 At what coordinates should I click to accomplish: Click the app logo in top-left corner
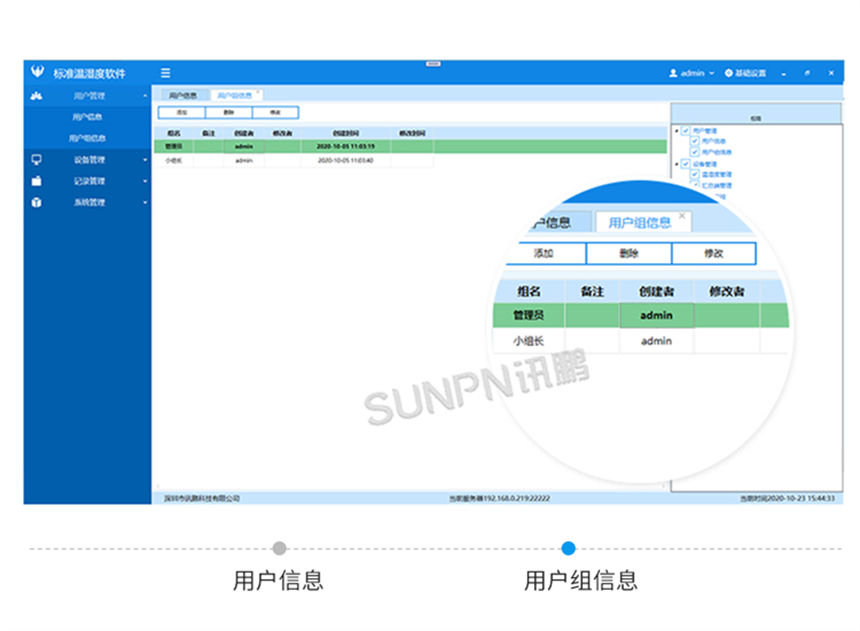tap(38, 71)
